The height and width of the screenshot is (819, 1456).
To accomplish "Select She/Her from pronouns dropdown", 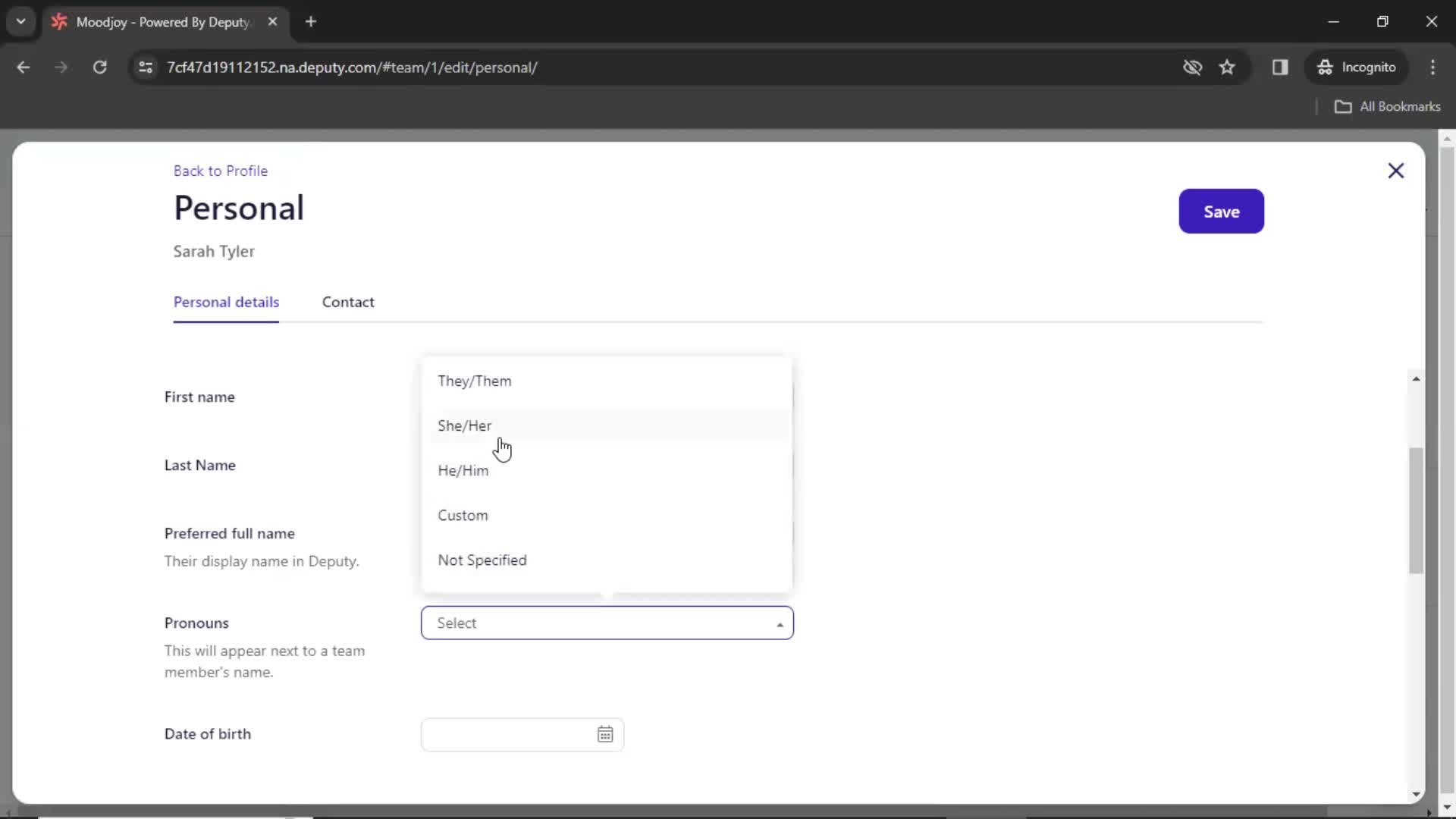I will pyautogui.click(x=465, y=425).
